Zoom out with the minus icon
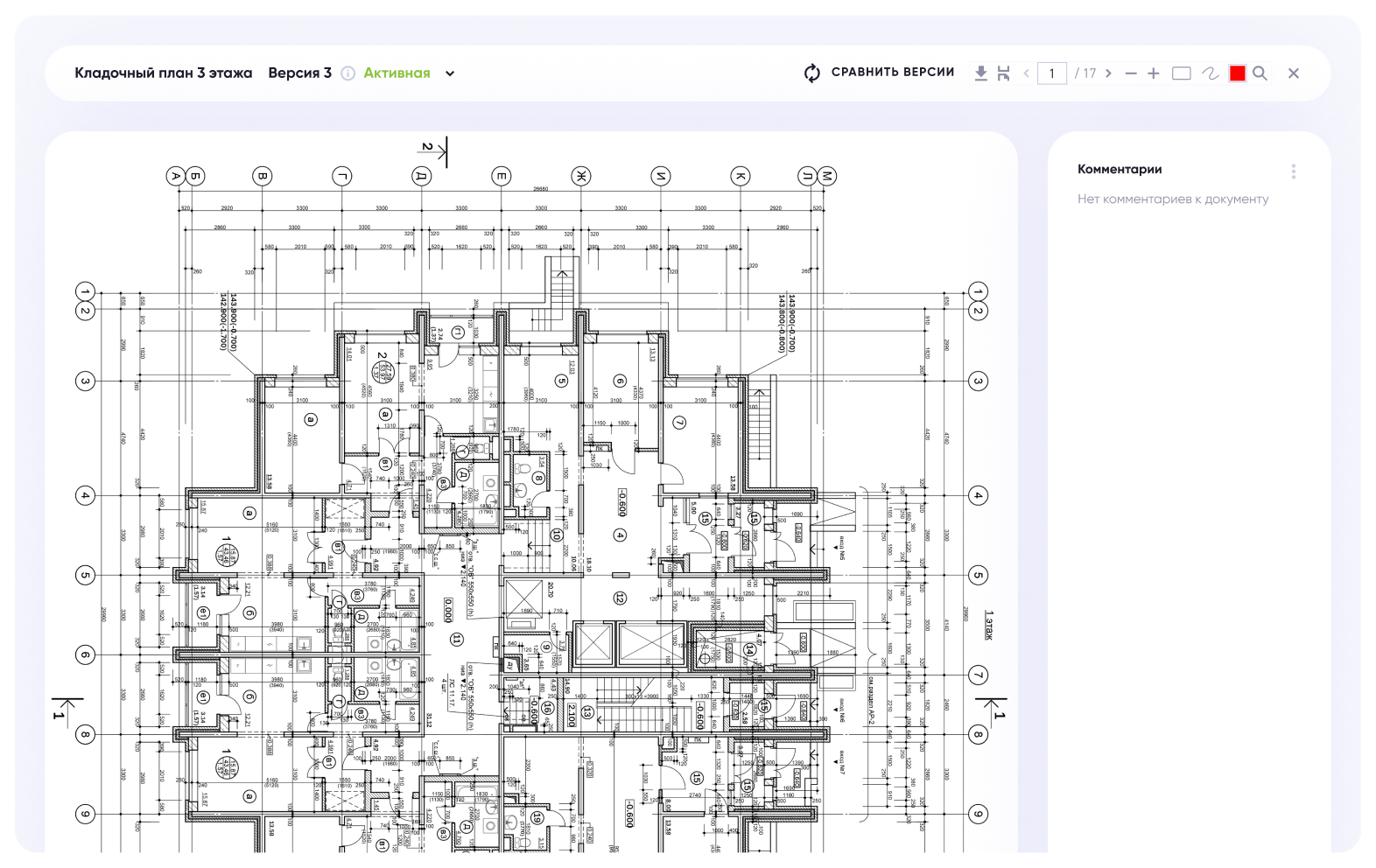 click(x=1131, y=73)
